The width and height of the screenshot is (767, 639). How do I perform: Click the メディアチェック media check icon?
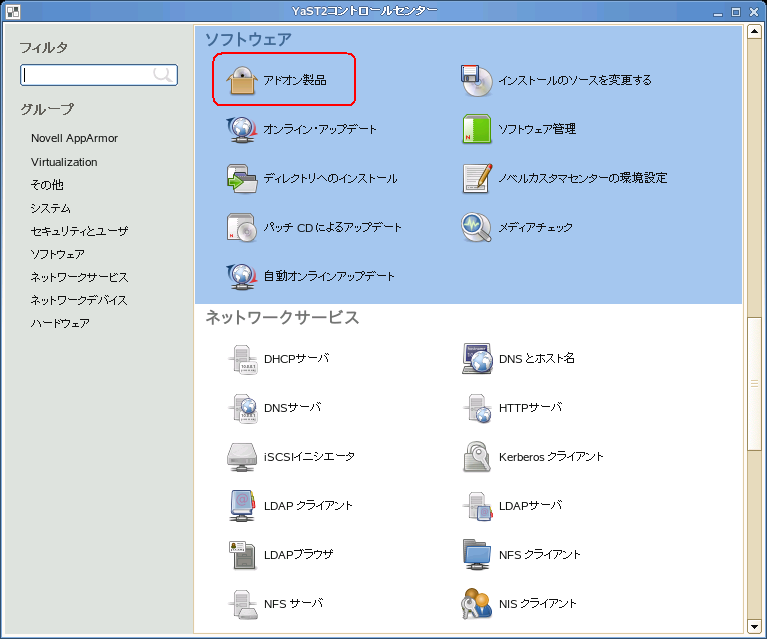pos(477,227)
